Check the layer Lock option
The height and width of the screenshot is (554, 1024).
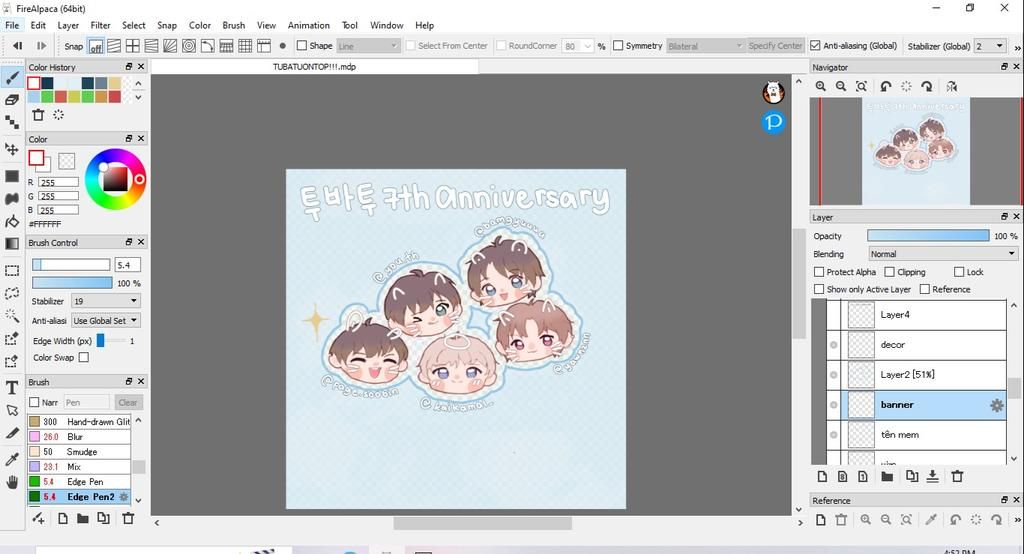[x=959, y=272]
